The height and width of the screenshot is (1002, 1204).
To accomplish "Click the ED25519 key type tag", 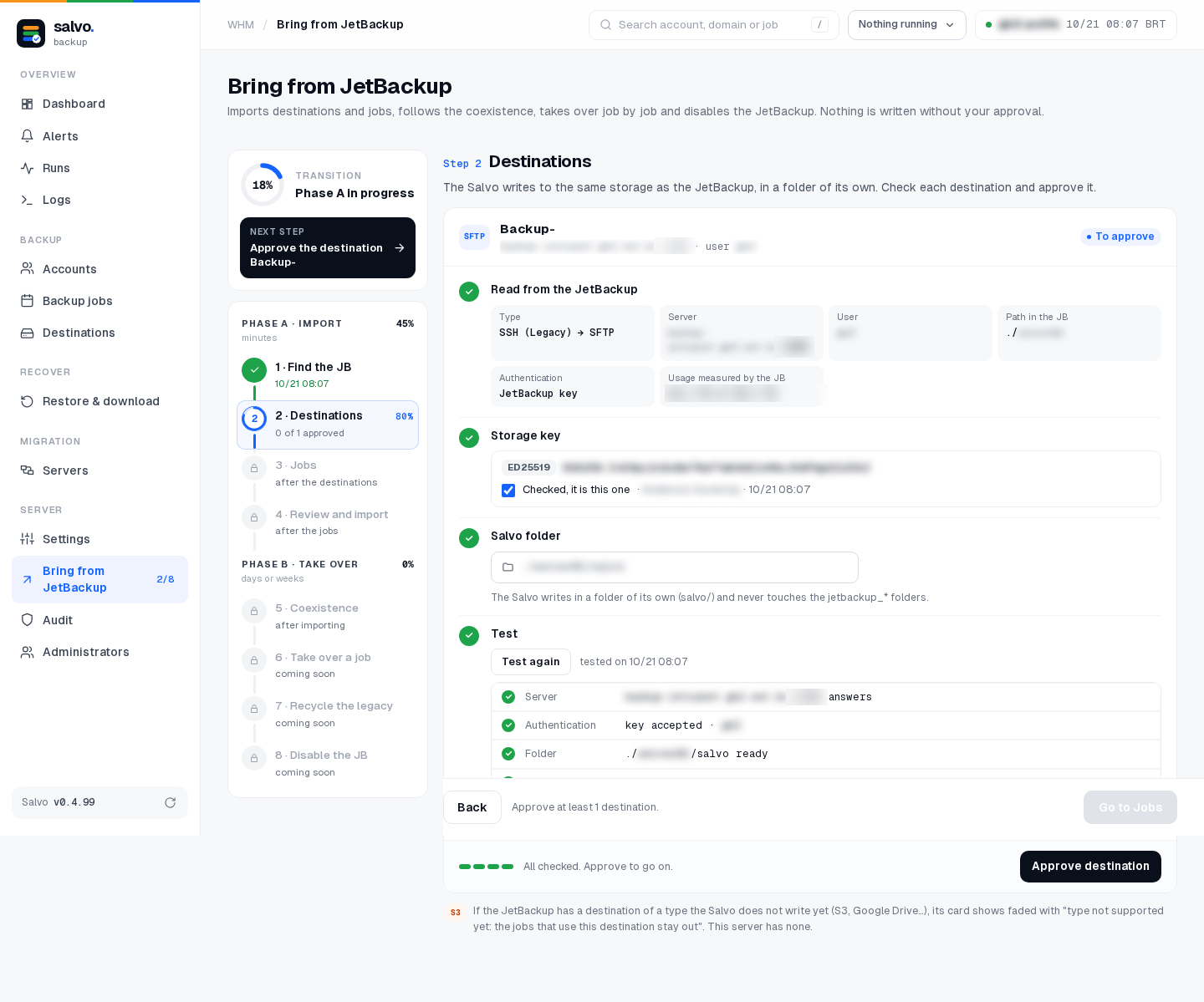I will click(x=529, y=467).
